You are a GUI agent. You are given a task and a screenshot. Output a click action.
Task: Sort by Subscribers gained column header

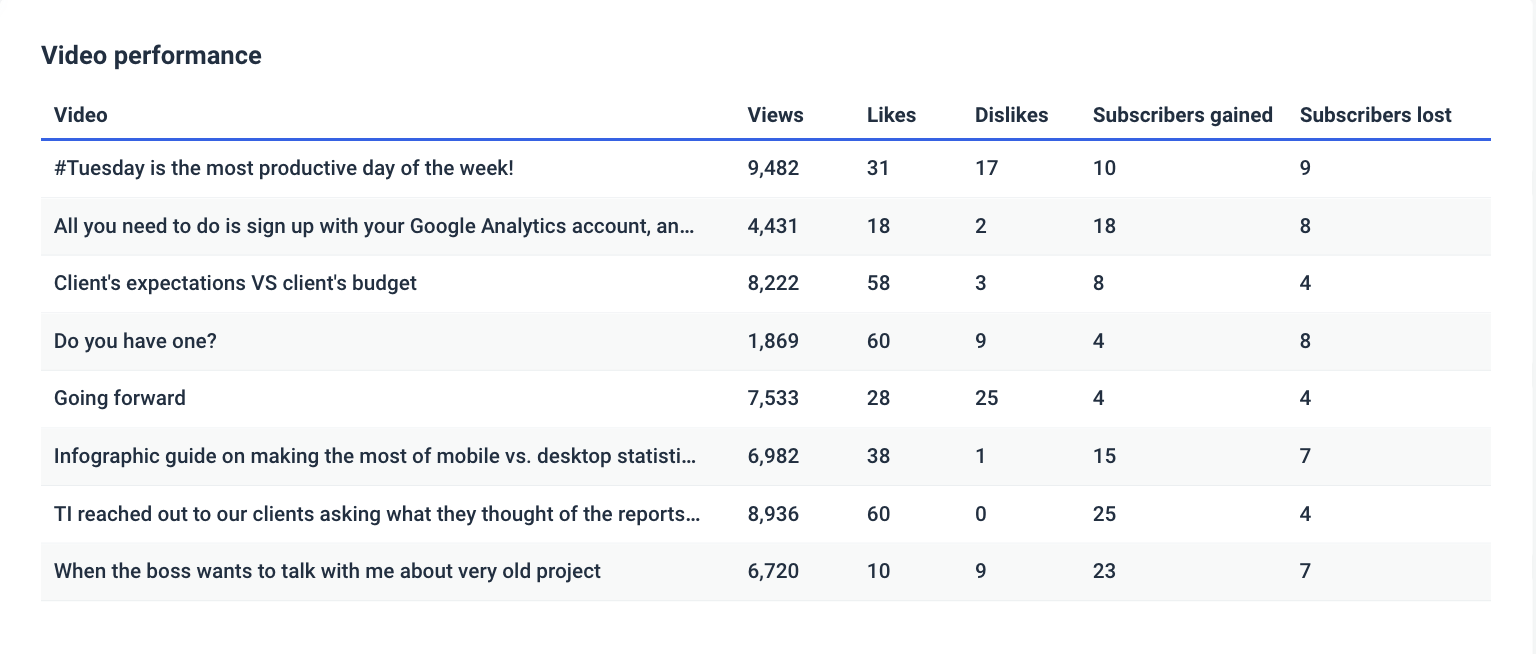[x=1183, y=115]
